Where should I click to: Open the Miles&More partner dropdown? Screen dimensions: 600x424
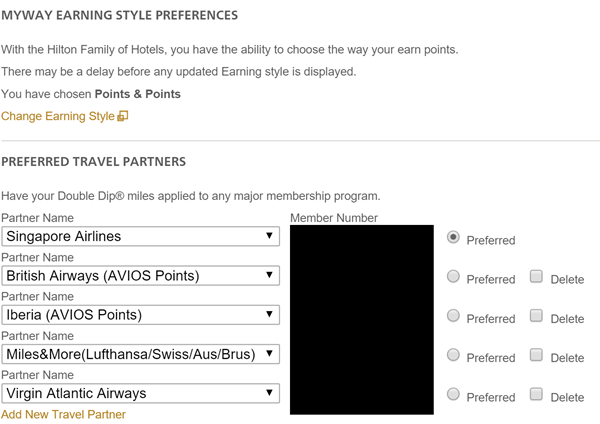point(140,354)
